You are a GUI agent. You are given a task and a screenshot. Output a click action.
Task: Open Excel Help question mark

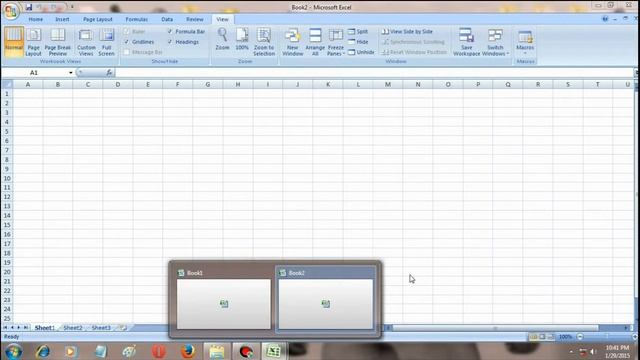coord(605,19)
